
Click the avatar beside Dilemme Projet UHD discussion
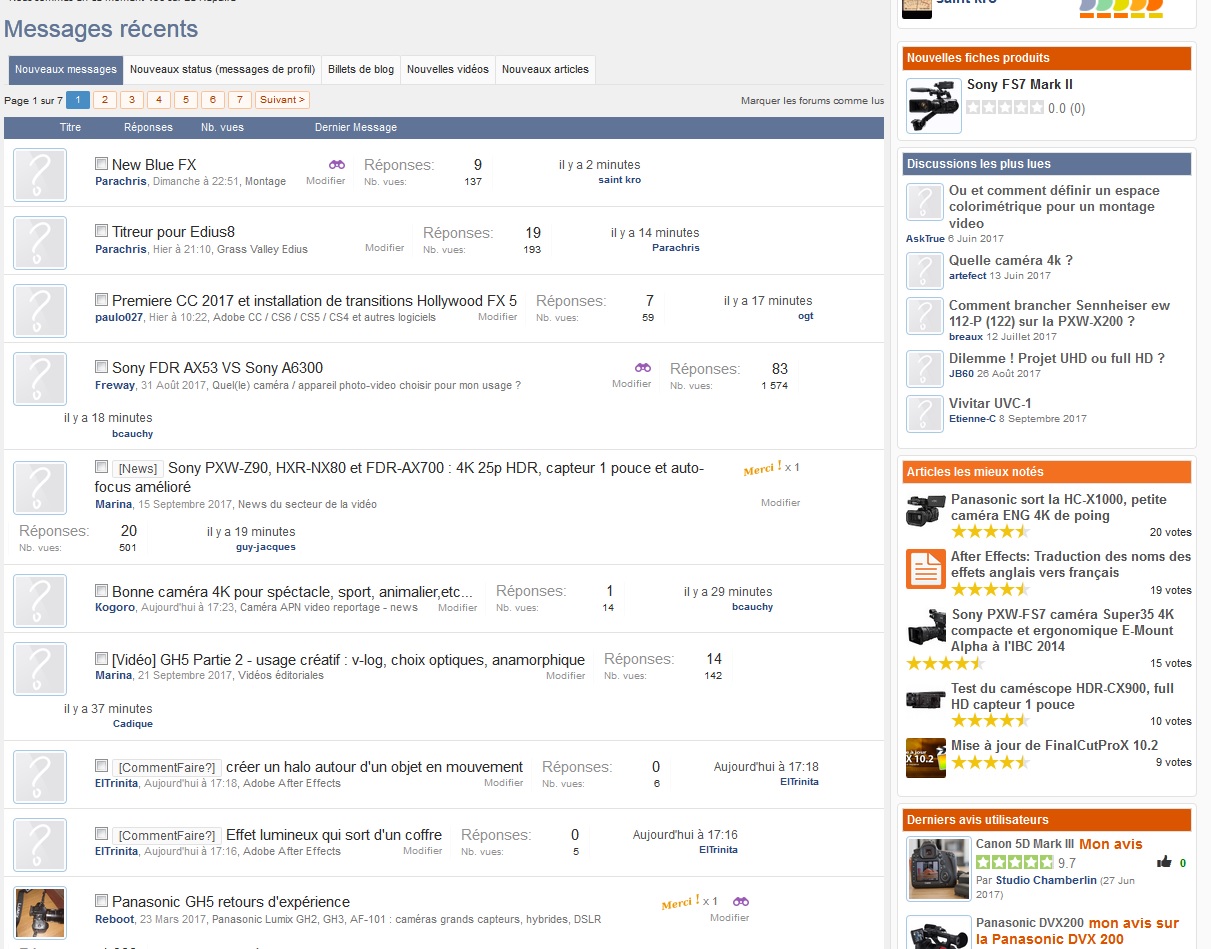(x=924, y=369)
